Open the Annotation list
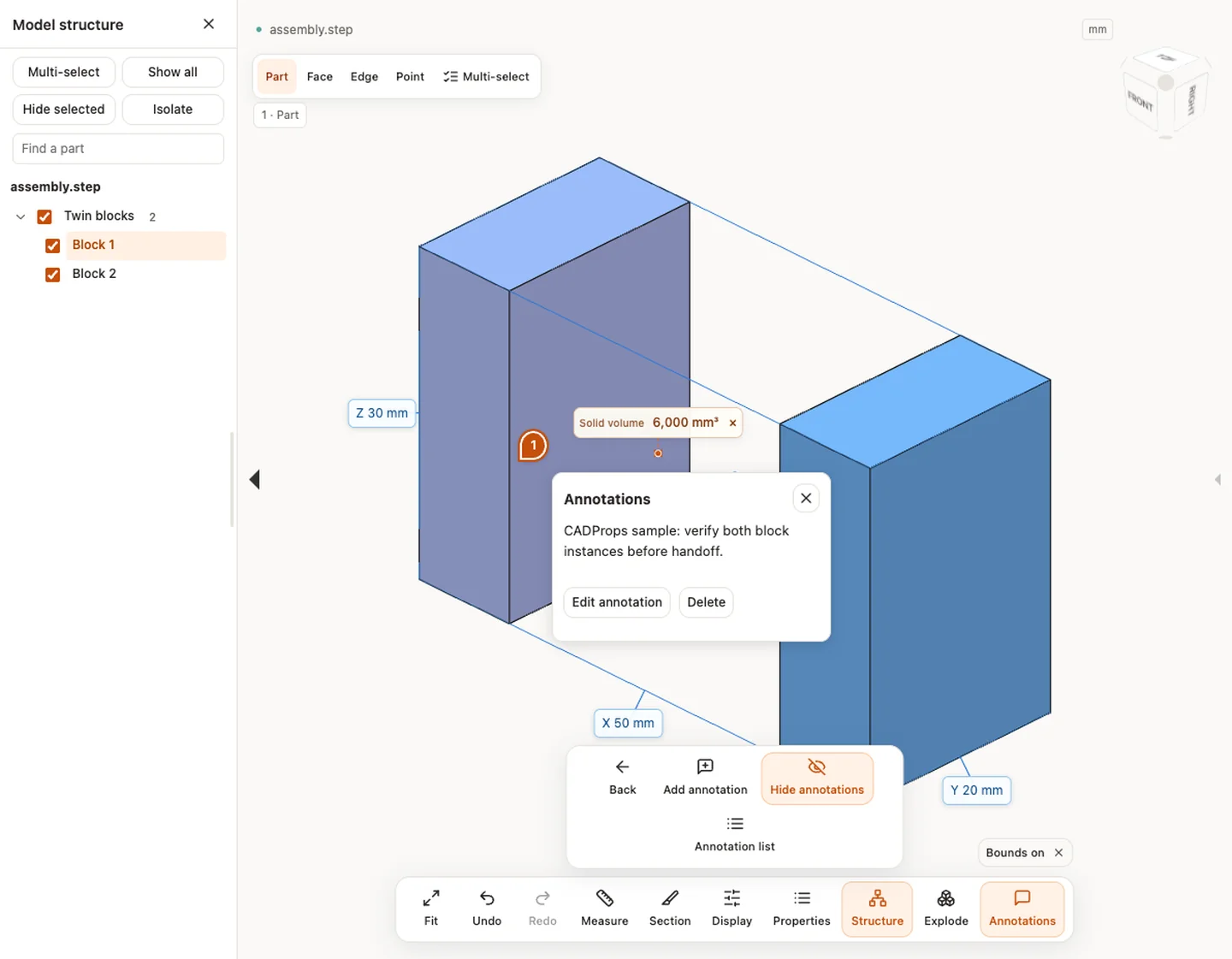The height and width of the screenshot is (959, 1232). [734, 833]
